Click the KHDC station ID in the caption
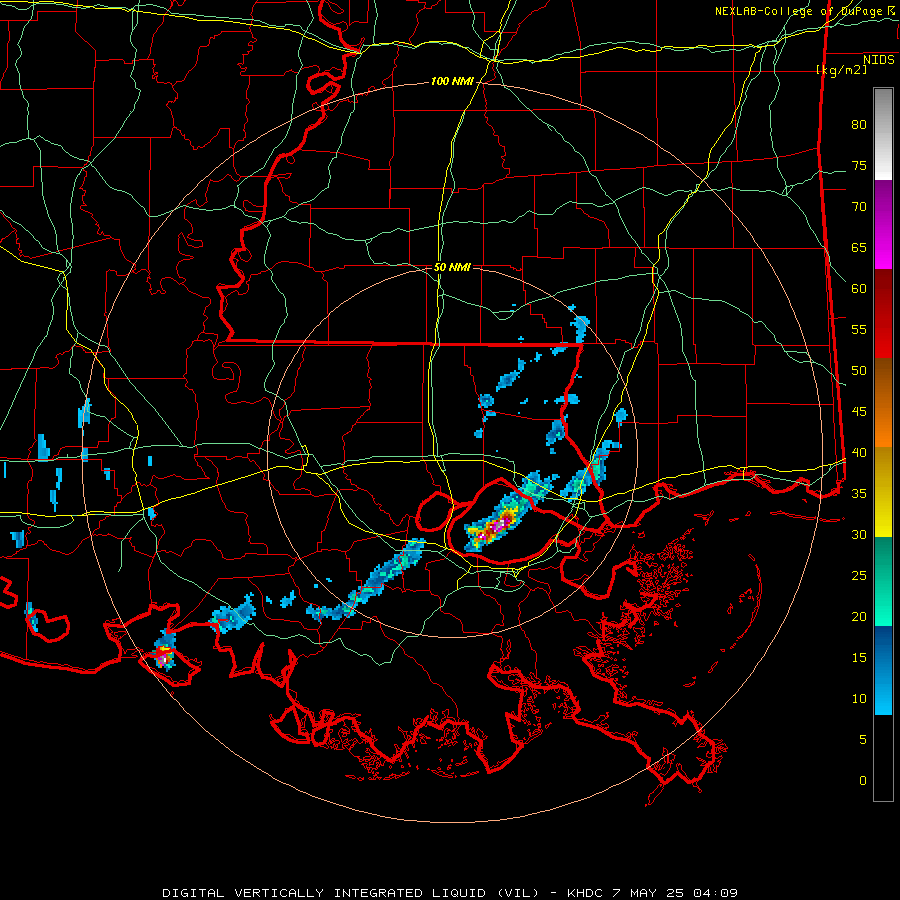 click(x=588, y=893)
